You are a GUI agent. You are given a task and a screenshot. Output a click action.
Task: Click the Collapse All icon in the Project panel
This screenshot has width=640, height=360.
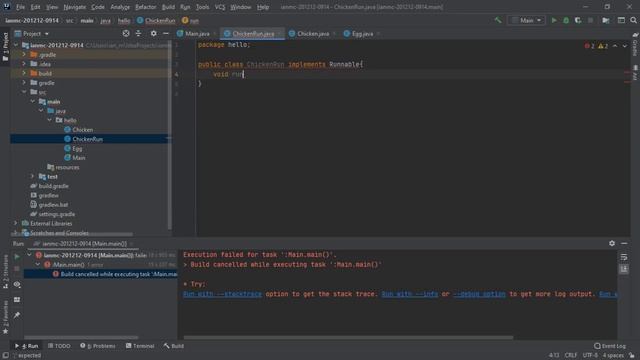[x=138, y=33]
